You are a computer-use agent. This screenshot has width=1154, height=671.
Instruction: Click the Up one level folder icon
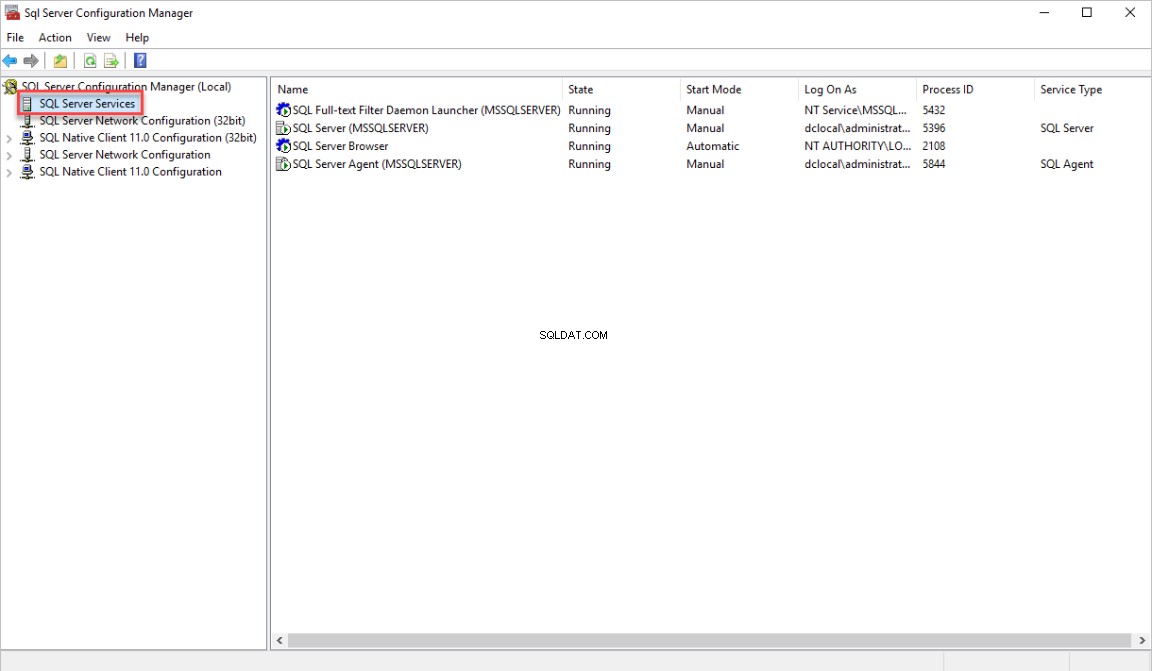pyautogui.click(x=60, y=61)
